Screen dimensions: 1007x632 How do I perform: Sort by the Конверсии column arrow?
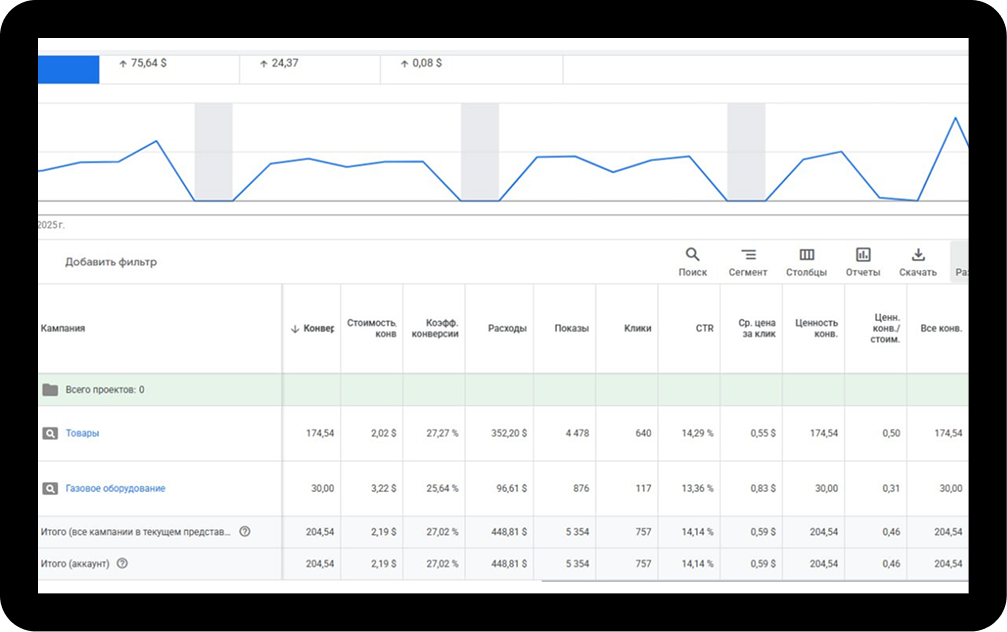pyautogui.click(x=295, y=329)
